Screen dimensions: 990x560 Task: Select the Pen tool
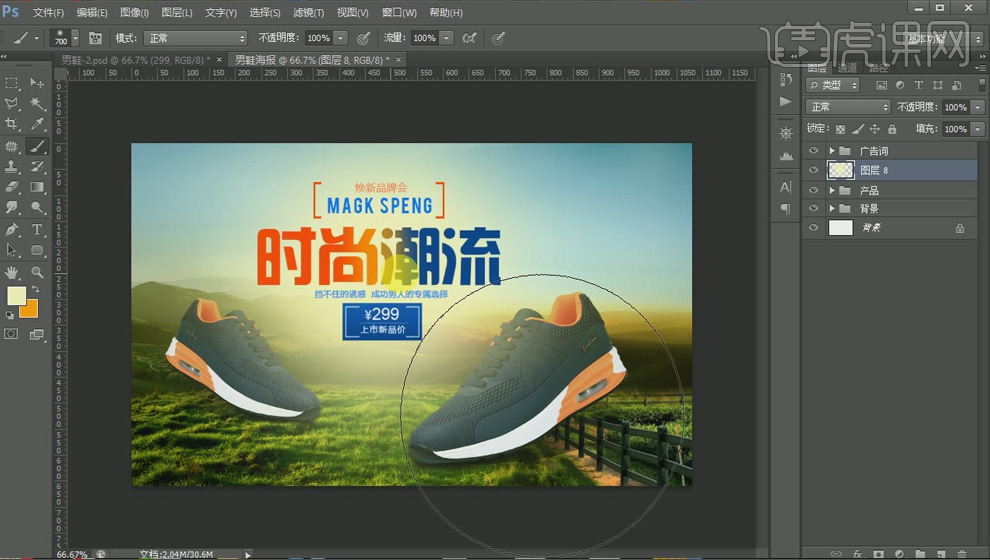click(x=11, y=229)
